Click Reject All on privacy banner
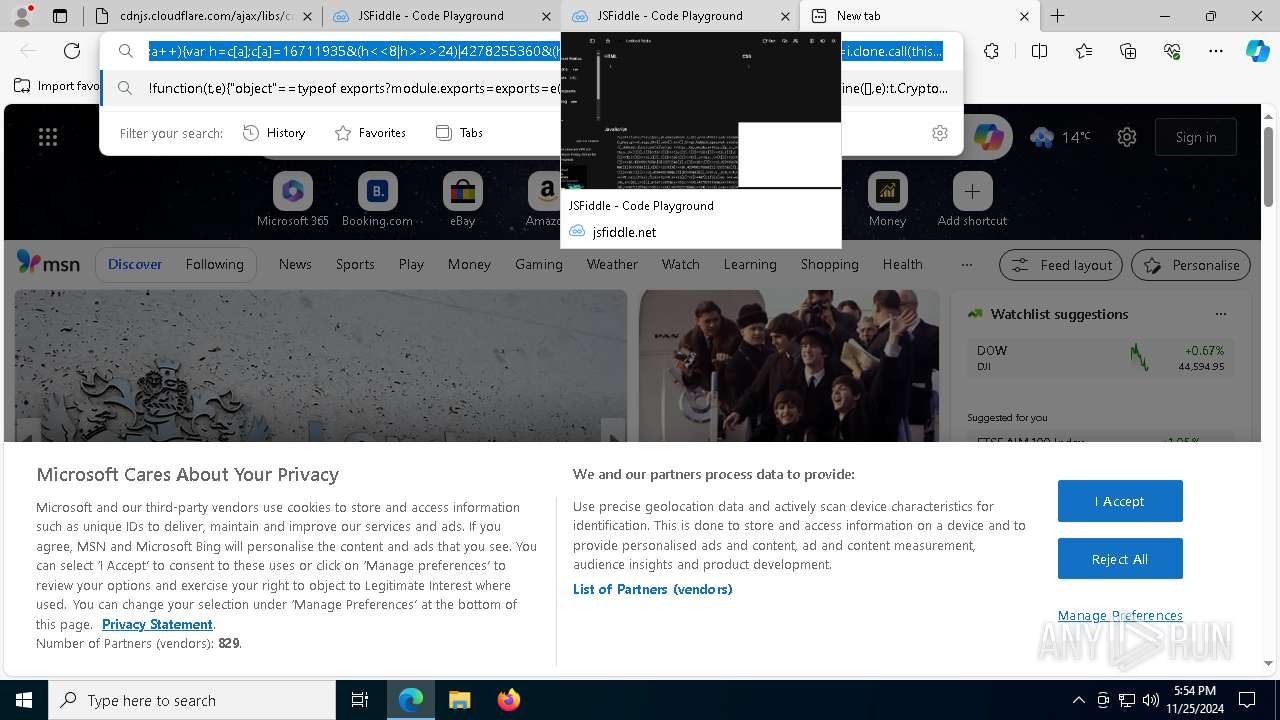Screen dimensions: 1280x720 (1120, 559)
